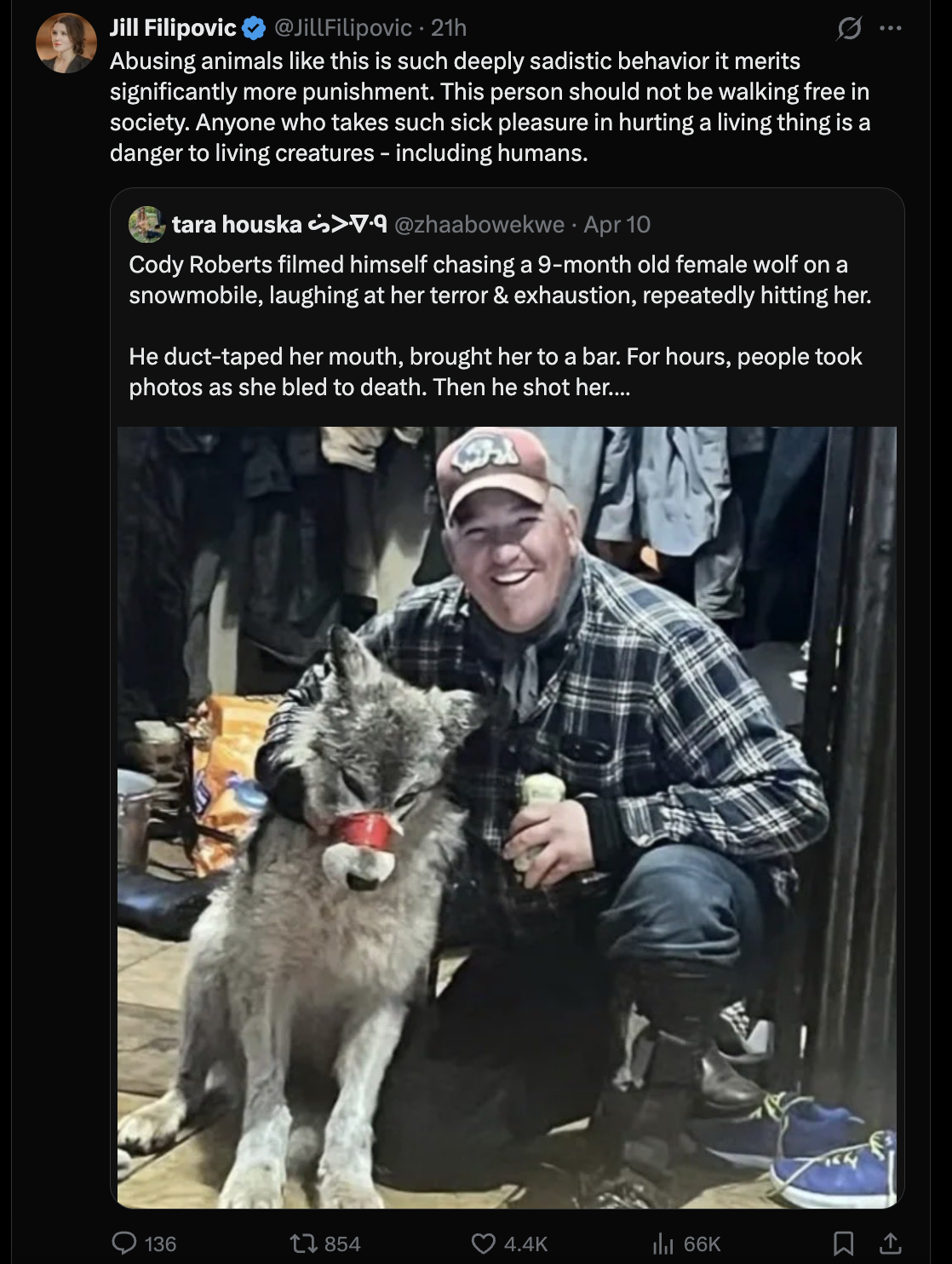Image resolution: width=952 pixels, height=1264 pixels.
Task: Open the @zhaabowekwe handle
Action: 479,224
